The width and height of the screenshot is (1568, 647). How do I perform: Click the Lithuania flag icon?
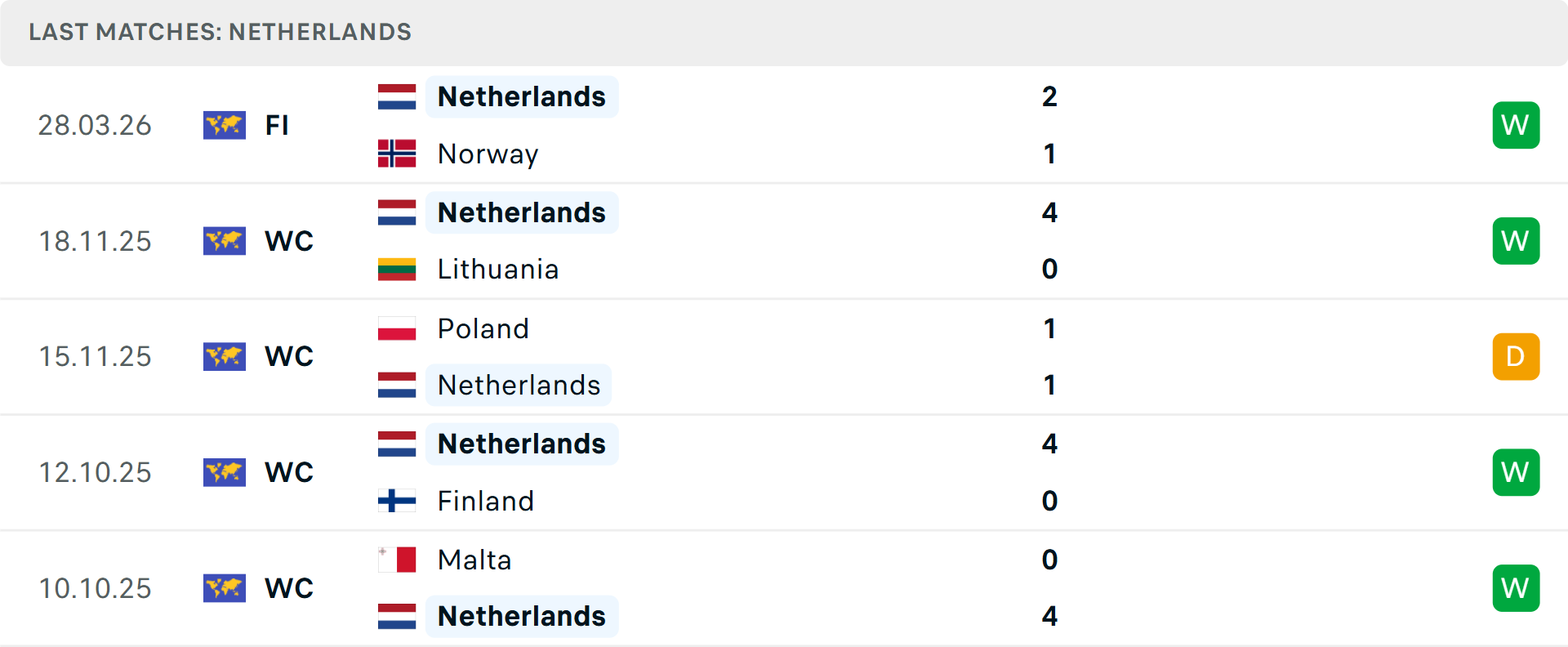click(397, 270)
